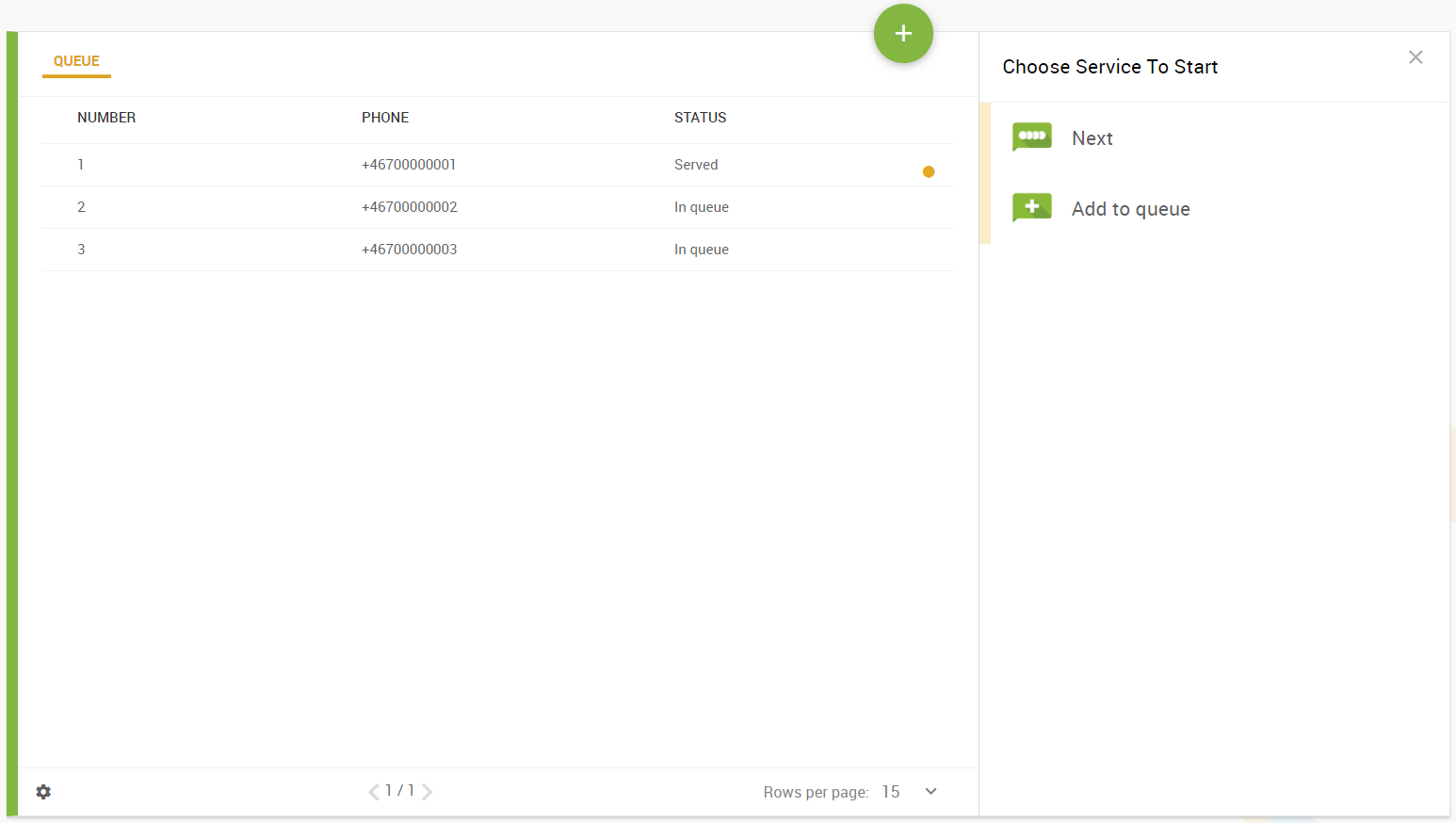Expand the rows per page dropdown

[930, 792]
